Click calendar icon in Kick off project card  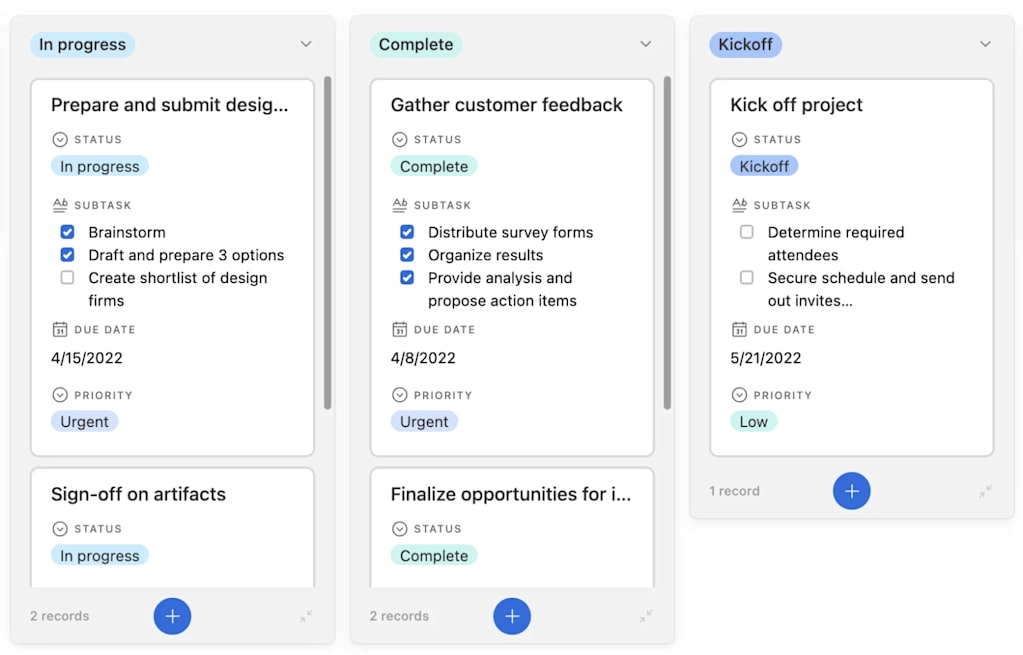[739, 329]
